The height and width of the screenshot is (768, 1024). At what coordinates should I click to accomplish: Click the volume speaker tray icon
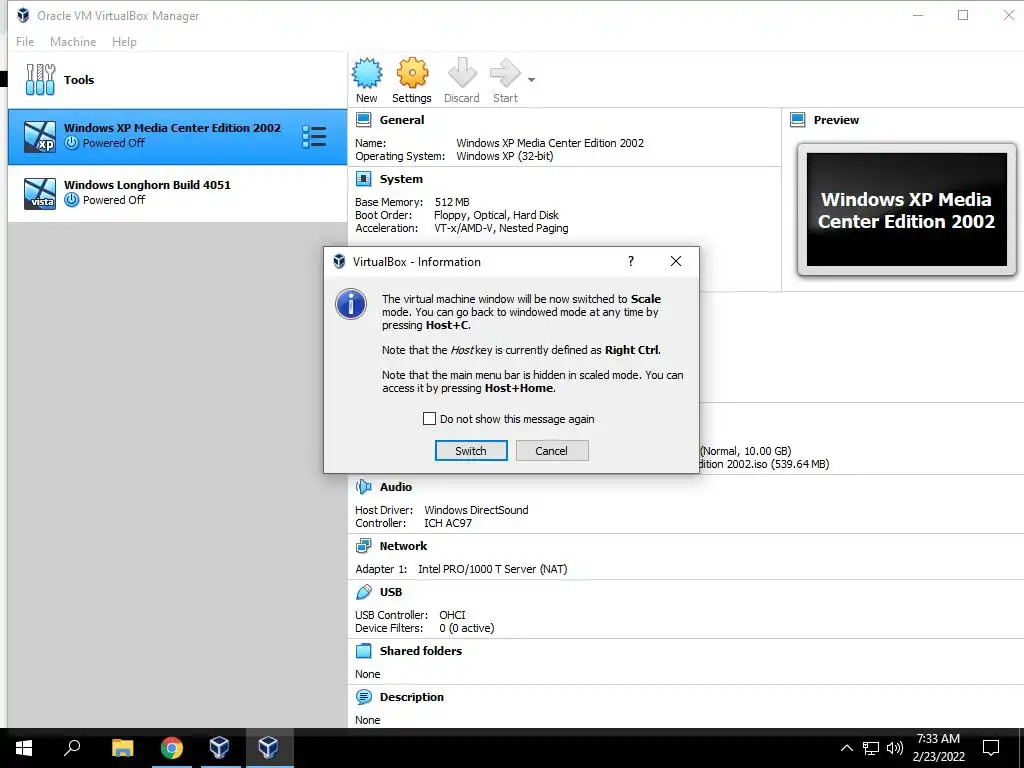click(895, 748)
